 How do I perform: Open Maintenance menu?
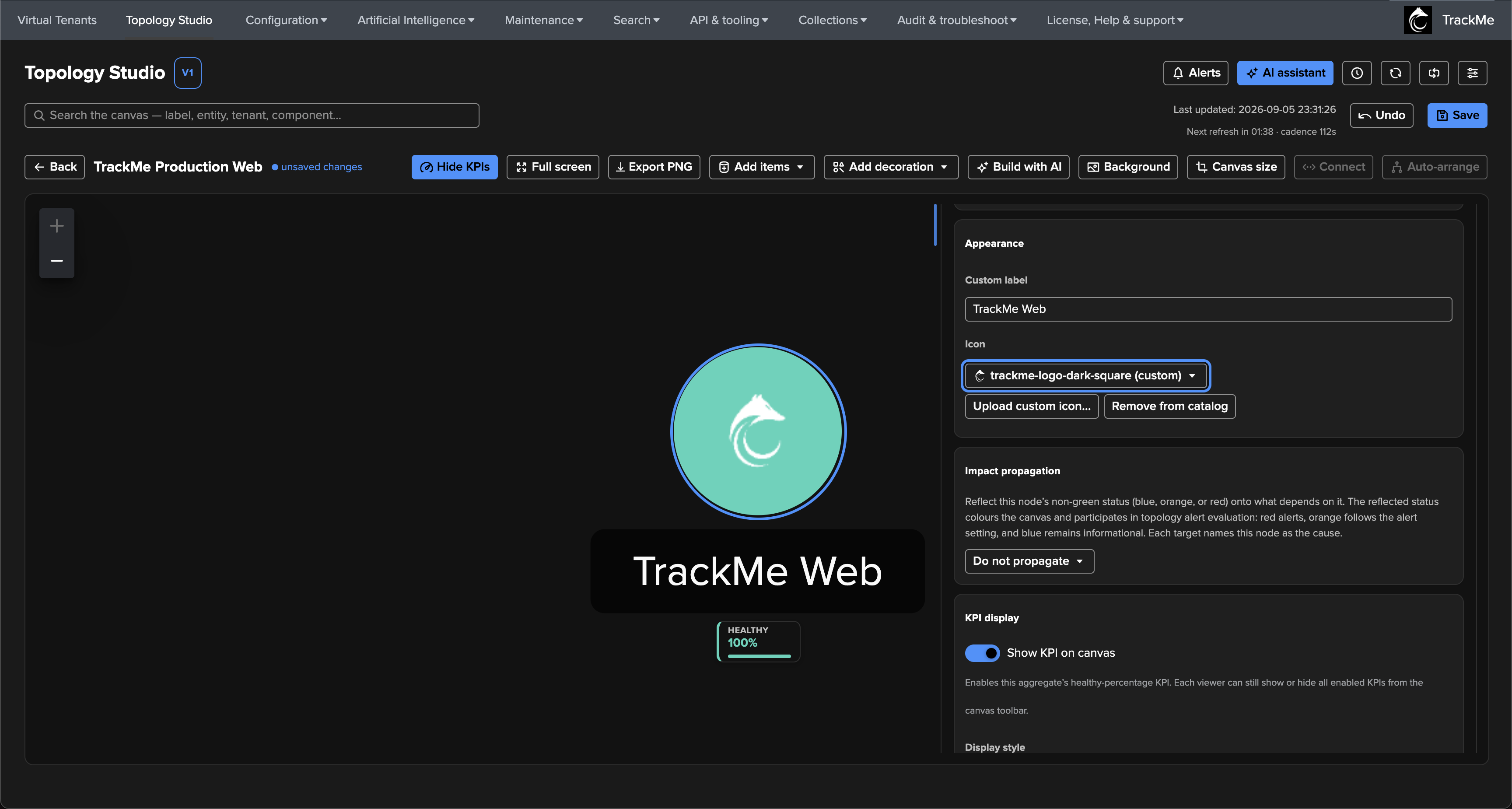click(x=543, y=20)
